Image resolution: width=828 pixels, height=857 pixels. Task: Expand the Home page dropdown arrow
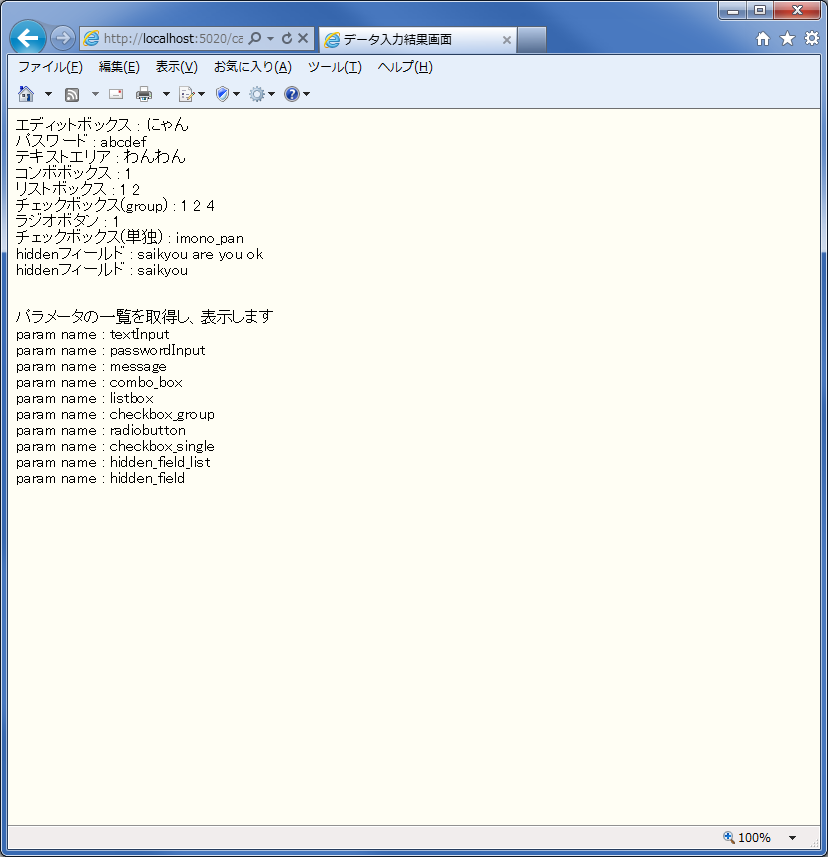pyautogui.click(x=48, y=94)
